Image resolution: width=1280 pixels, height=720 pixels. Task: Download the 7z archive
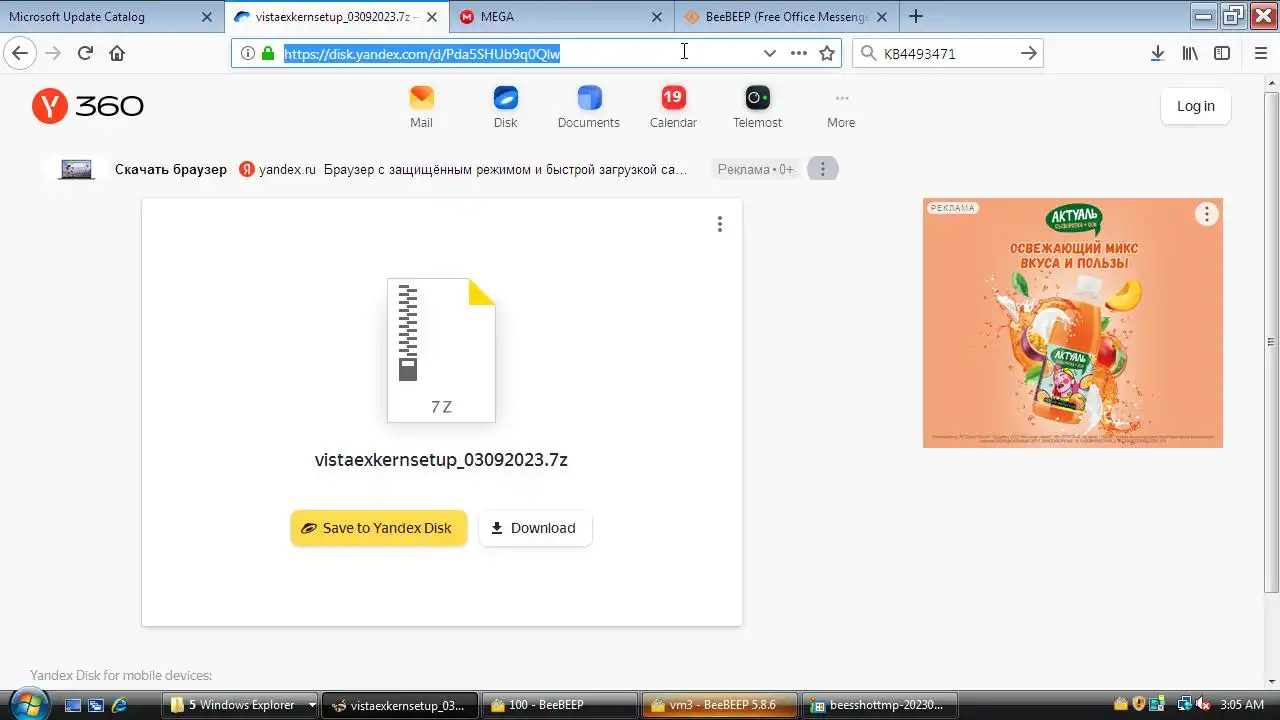pyautogui.click(x=535, y=528)
